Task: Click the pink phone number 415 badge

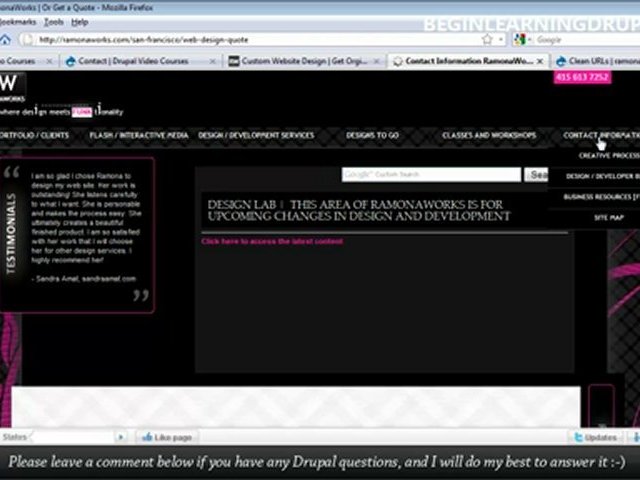Action: 582,77
